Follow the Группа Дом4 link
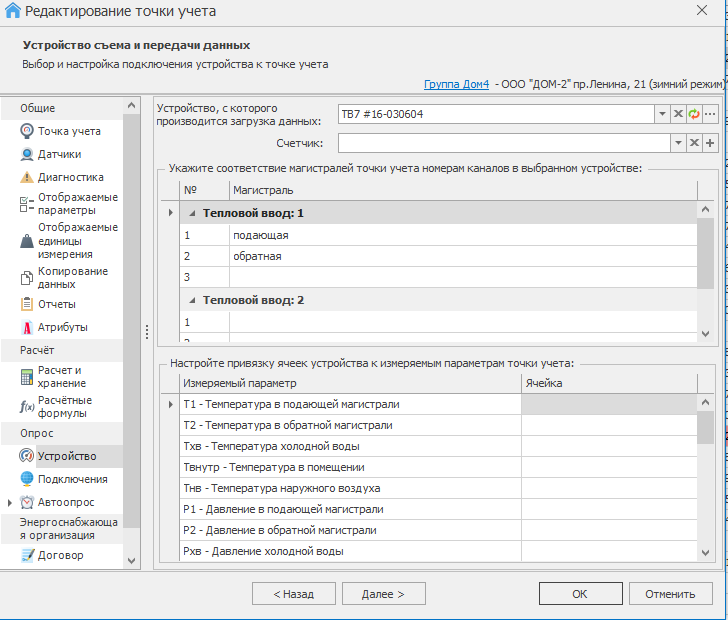 (x=456, y=85)
